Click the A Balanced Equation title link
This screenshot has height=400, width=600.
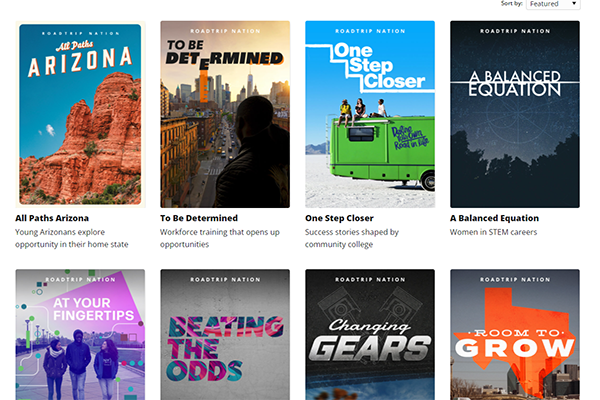(494, 218)
